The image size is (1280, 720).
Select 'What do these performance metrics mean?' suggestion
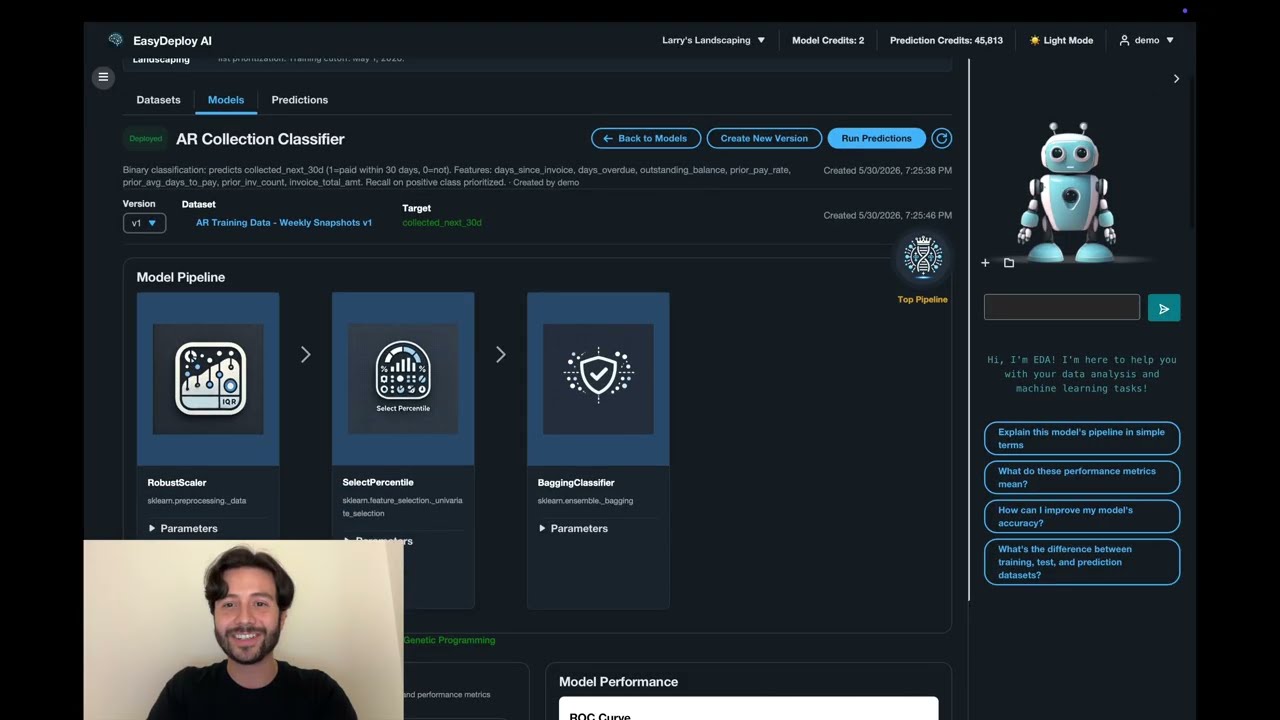pyautogui.click(x=1082, y=477)
